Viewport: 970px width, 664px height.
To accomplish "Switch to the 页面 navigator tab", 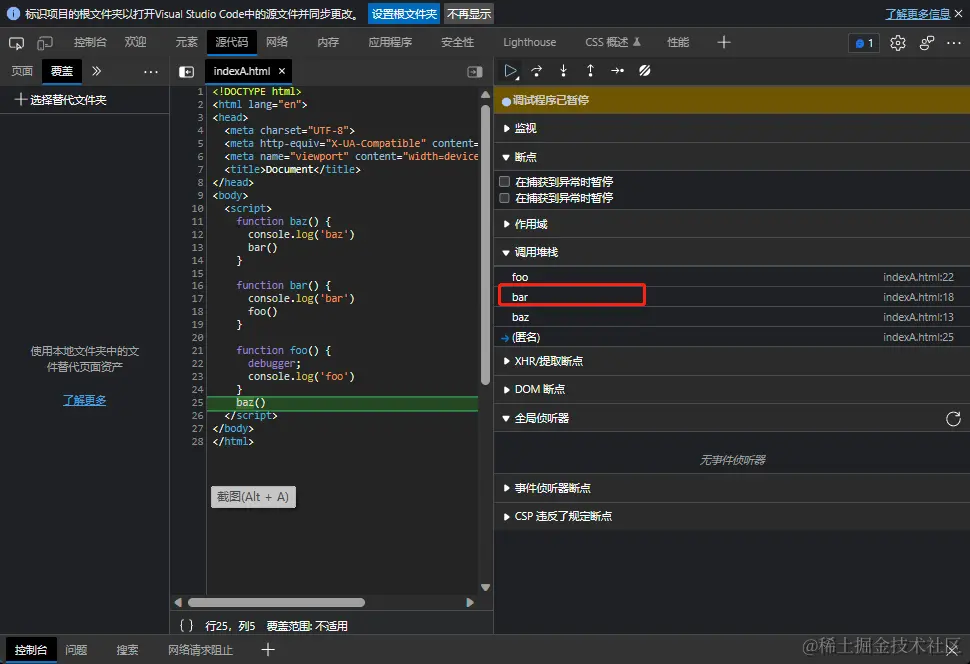I will [22, 71].
